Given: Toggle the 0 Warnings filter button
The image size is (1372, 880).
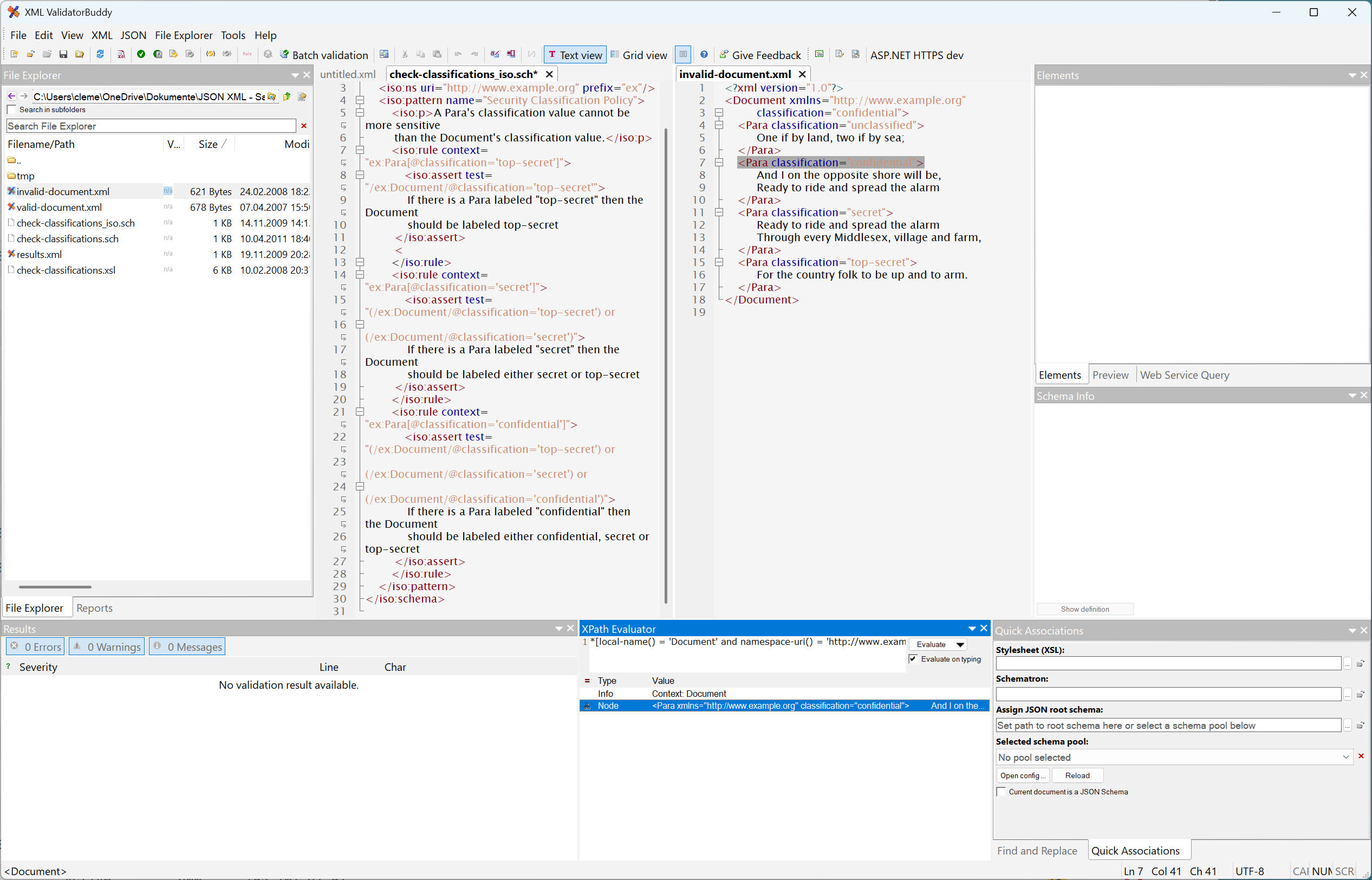Looking at the screenshot, I should pos(107,647).
